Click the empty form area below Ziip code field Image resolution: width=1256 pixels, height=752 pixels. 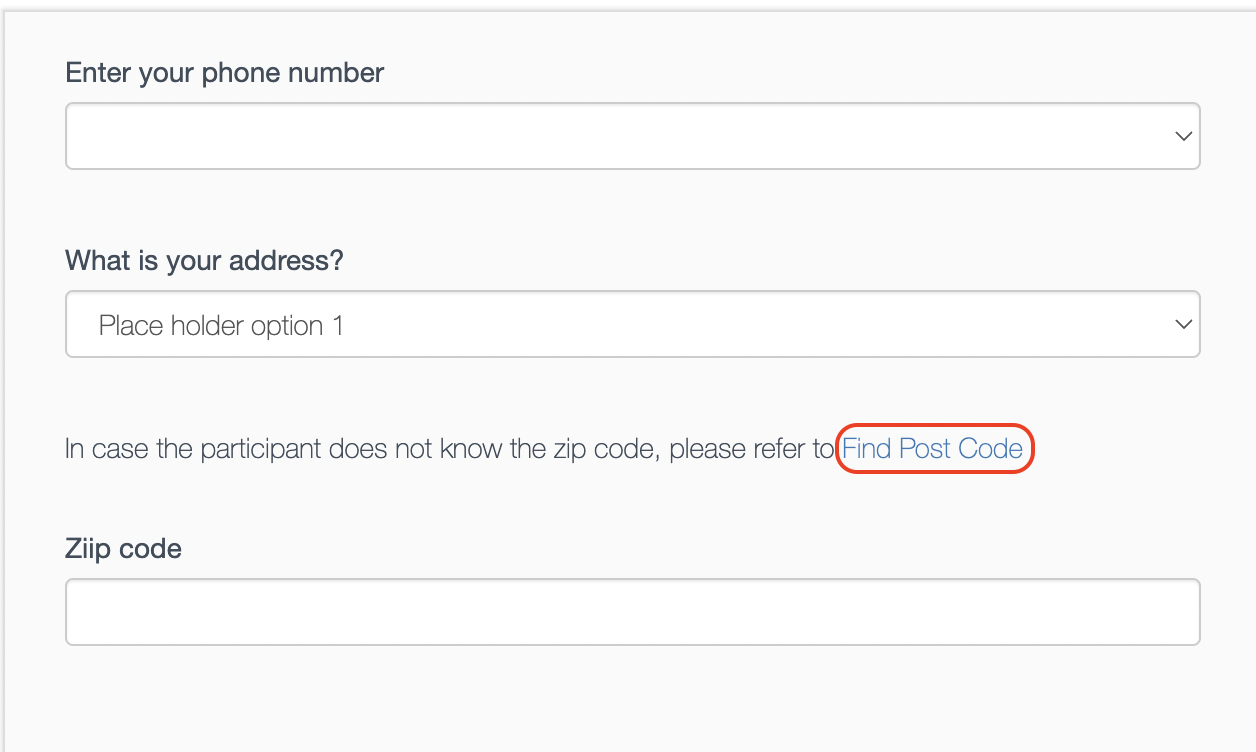[632, 700]
